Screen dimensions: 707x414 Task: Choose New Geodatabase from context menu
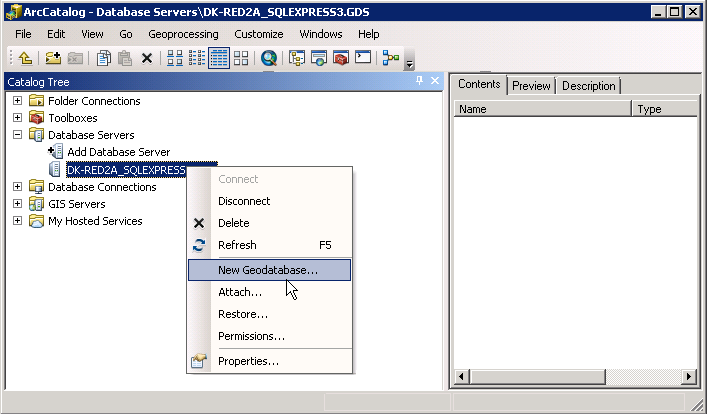(270, 270)
